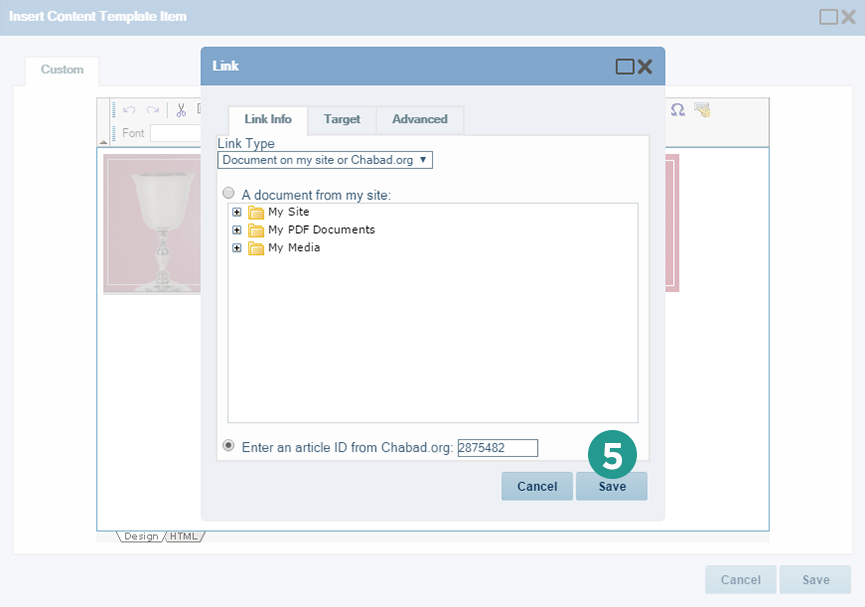Click the Chabad.org article ID field
865x607 pixels.
pyautogui.click(x=498, y=448)
